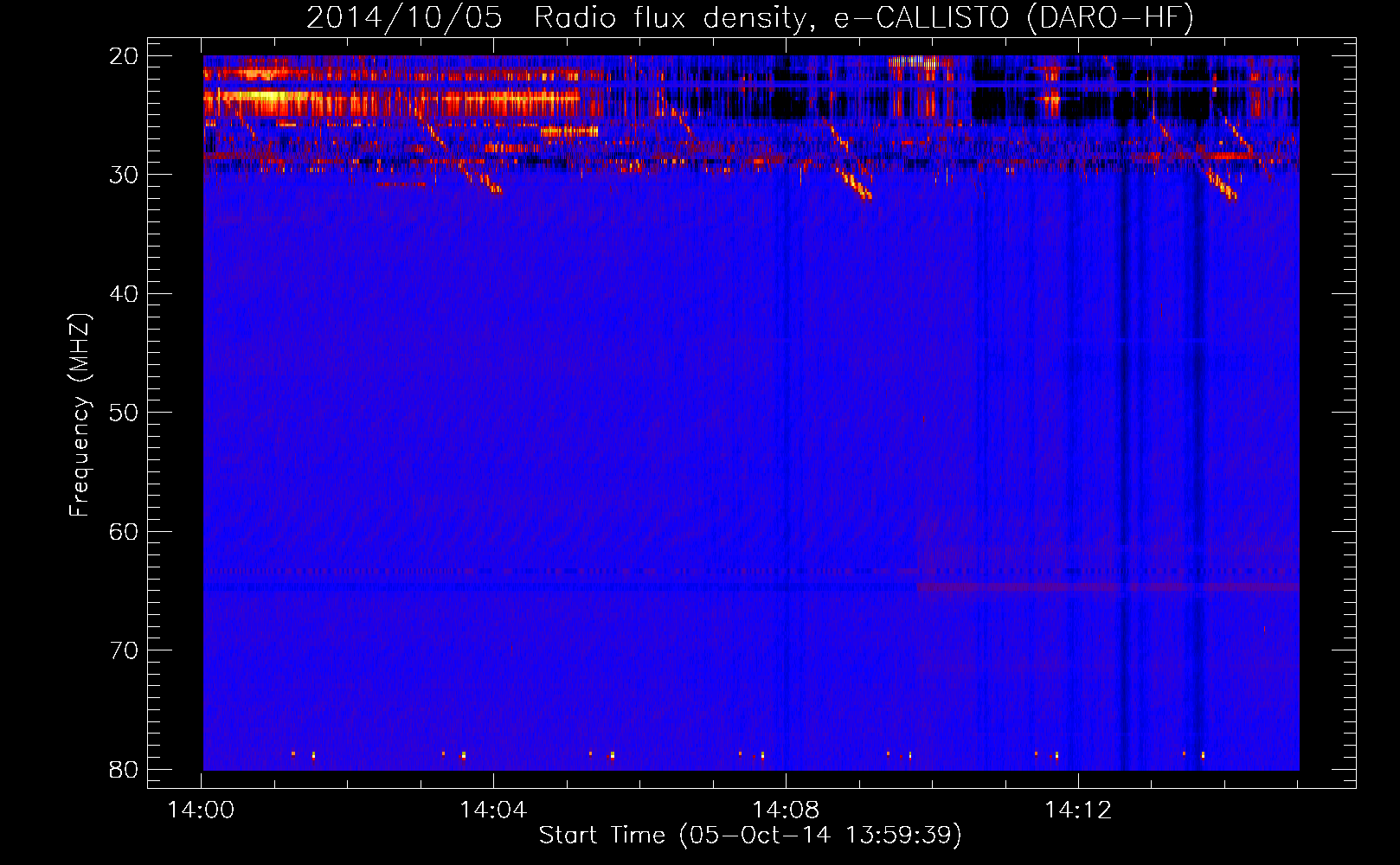Click the 30 frequency tick label
The width and height of the screenshot is (1400, 865).
tap(124, 175)
